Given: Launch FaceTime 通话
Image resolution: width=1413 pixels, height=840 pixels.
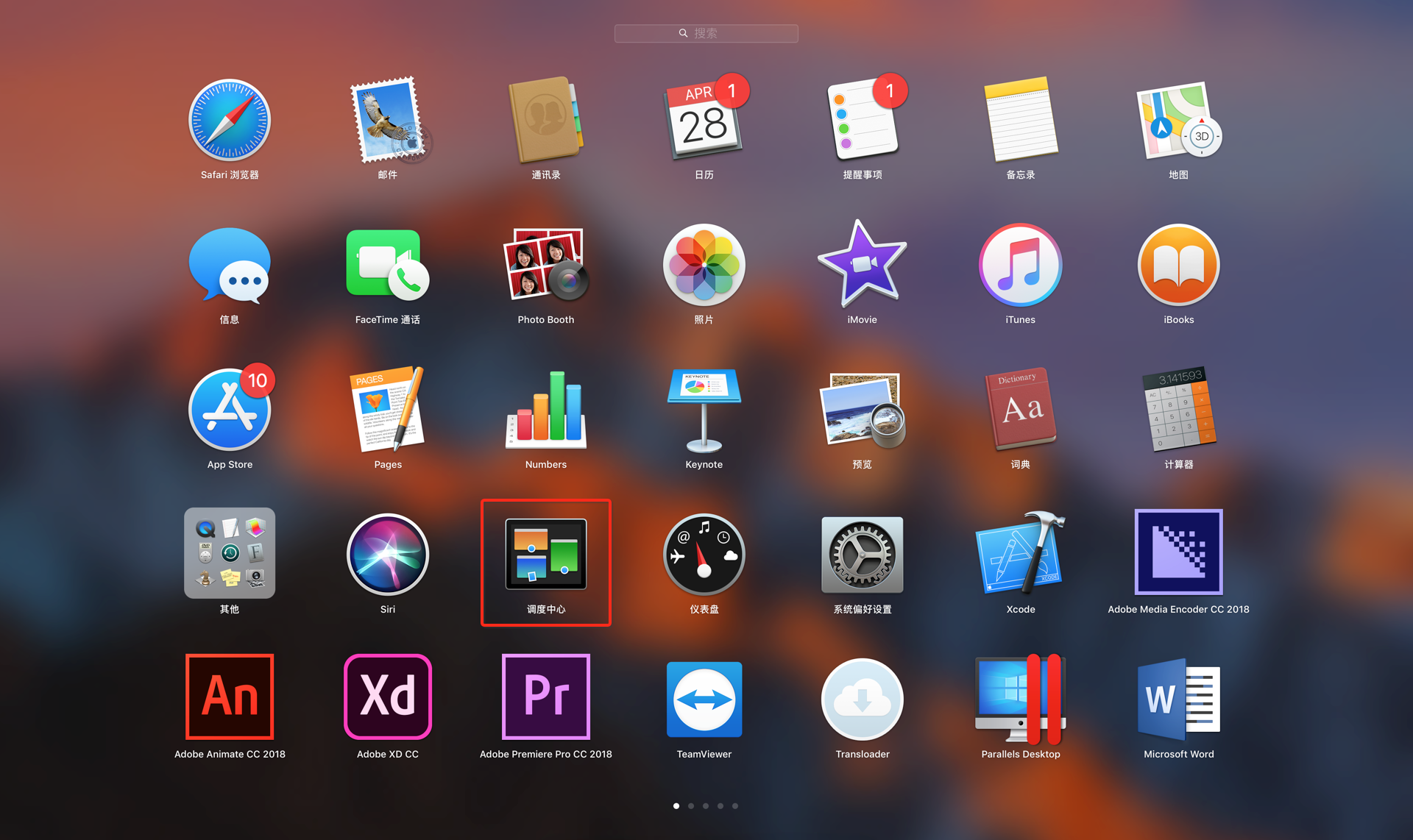Looking at the screenshot, I should 388,266.
